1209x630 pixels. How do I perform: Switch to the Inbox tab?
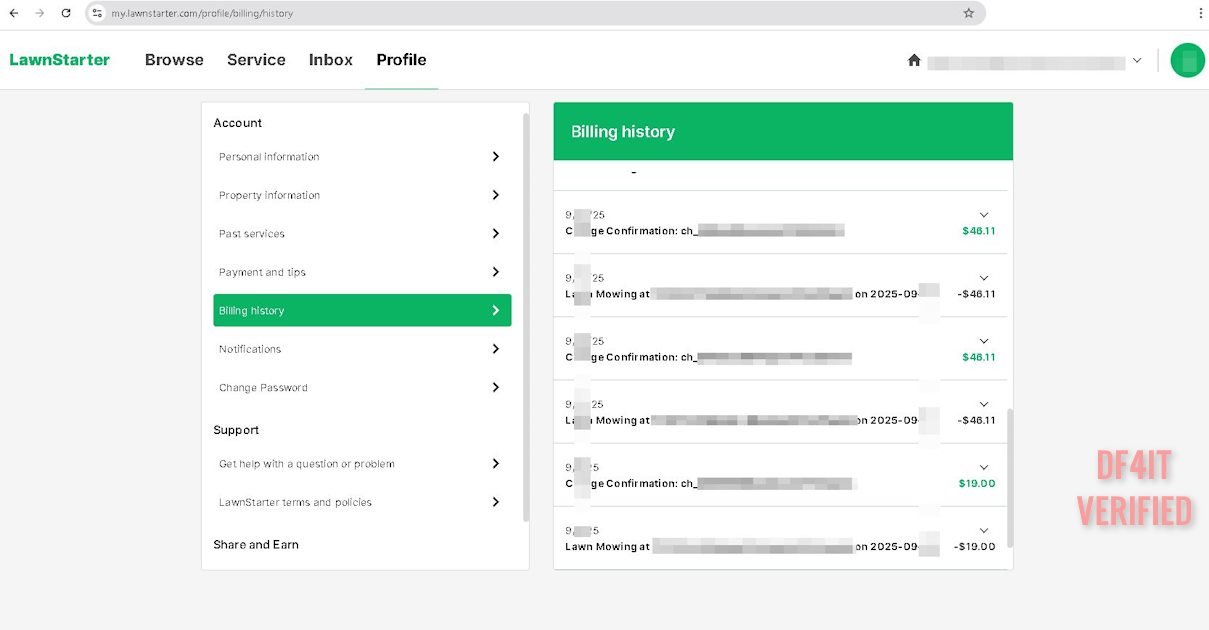[x=330, y=60]
